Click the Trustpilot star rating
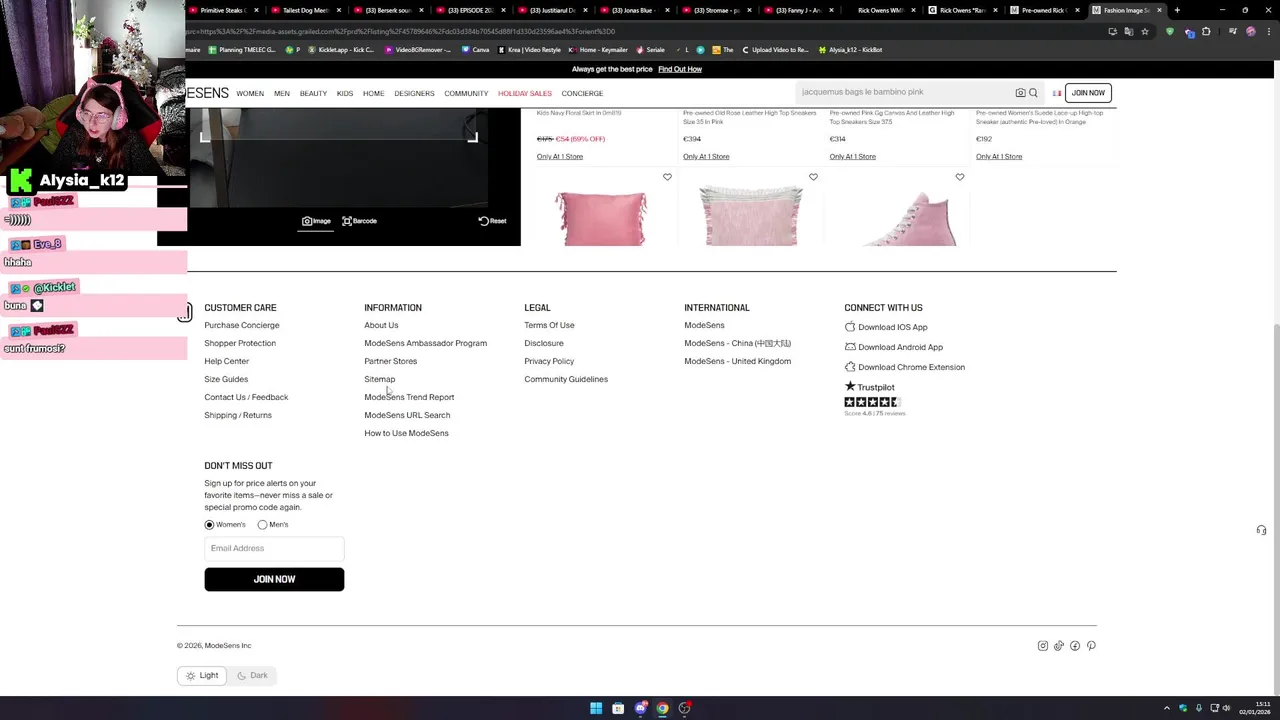Image resolution: width=1280 pixels, height=720 pixels. [872, 402]
